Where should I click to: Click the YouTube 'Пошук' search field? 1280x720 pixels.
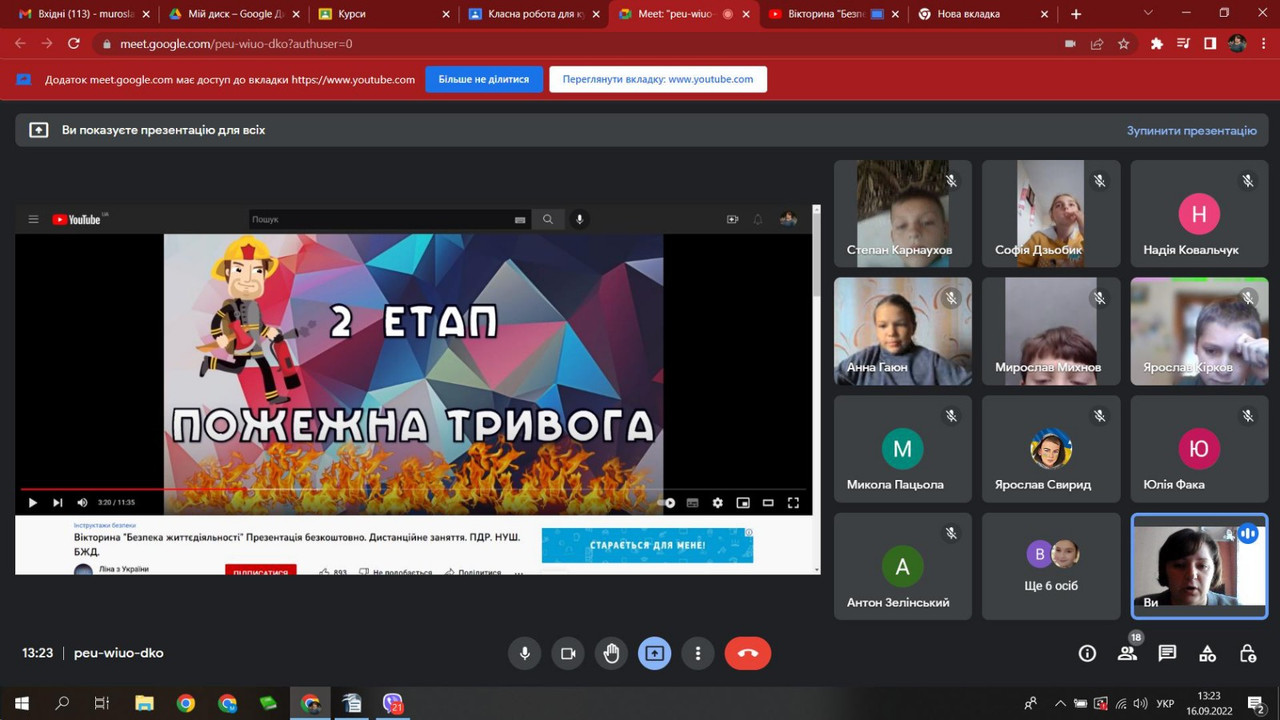pyautogui.click(x=380, y=219)
